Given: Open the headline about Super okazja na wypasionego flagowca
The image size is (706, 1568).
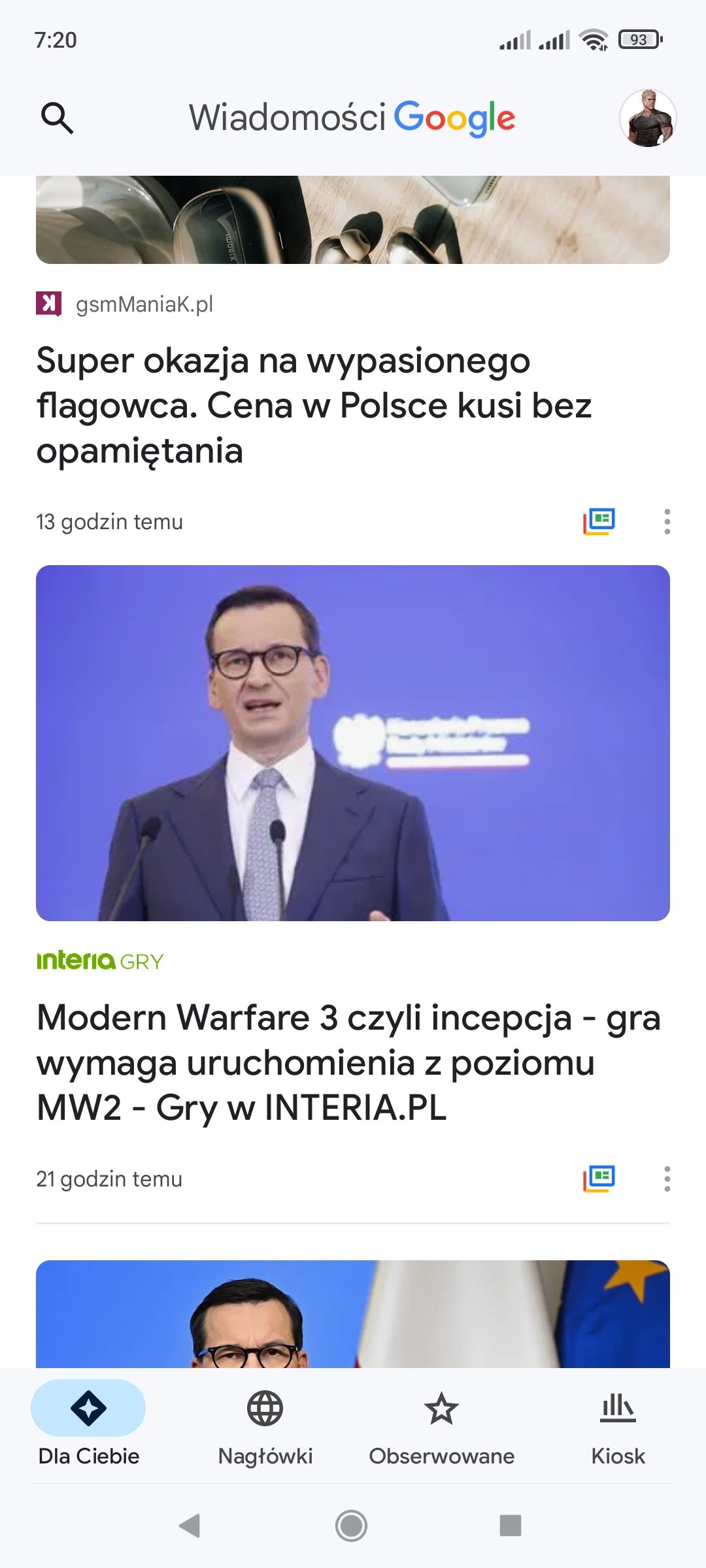Looking at the screenshot, I should (314, 405).
